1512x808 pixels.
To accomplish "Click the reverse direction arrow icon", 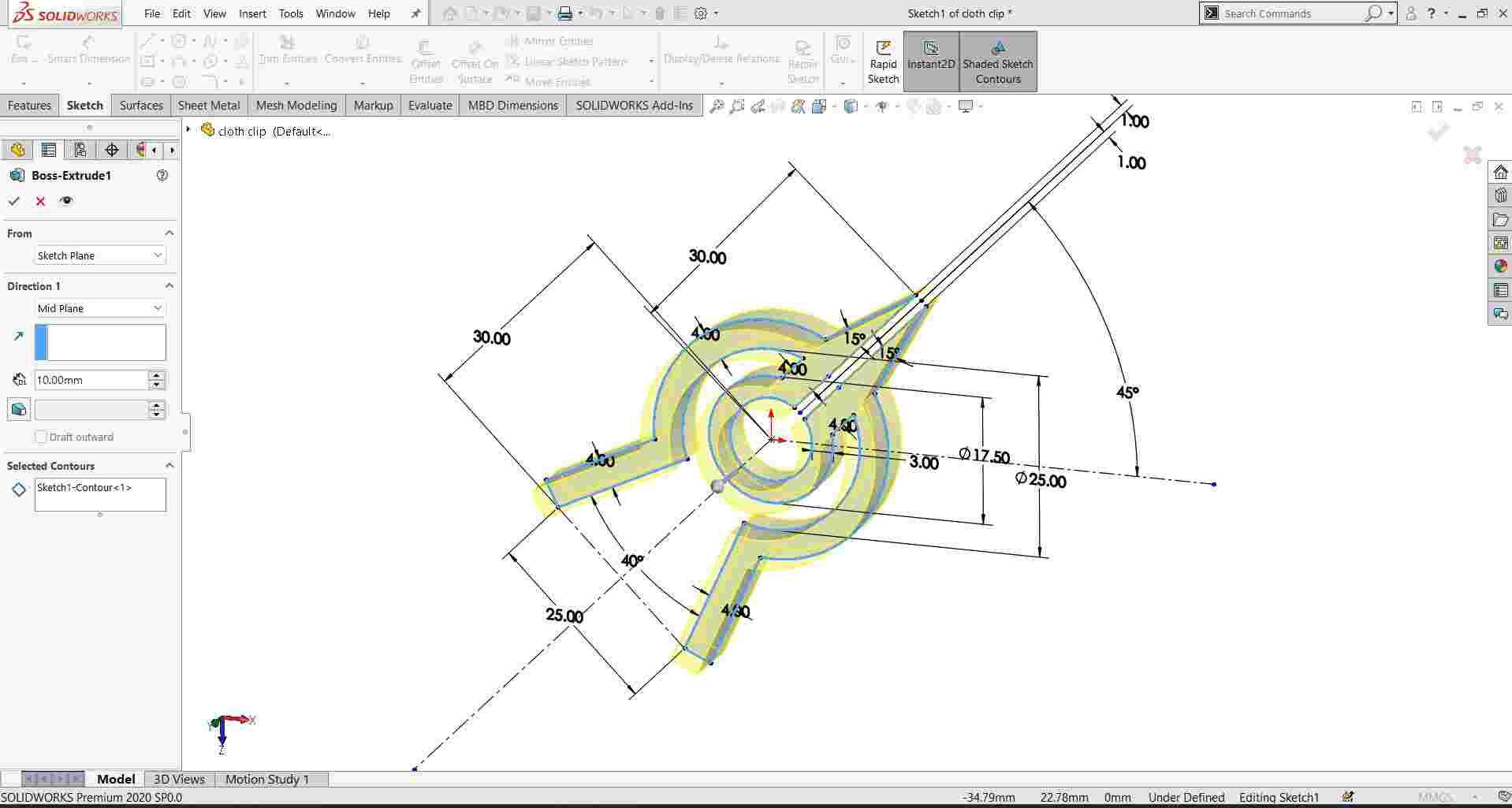I will (19, 337).
